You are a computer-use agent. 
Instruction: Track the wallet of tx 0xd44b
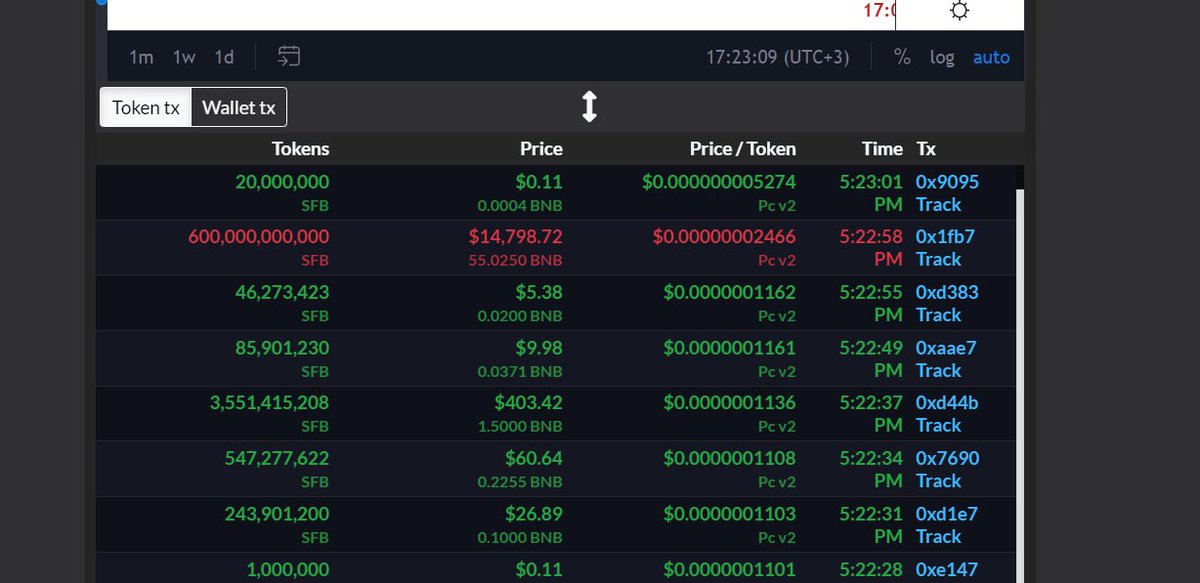point(938,425)
